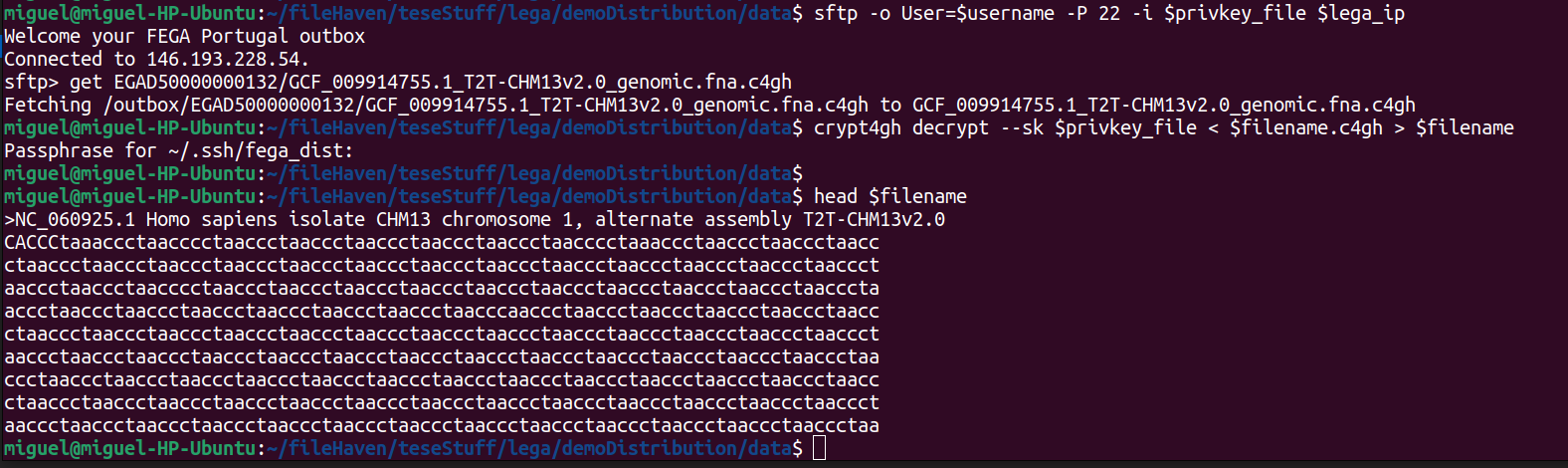Click the IP address 146.193.228.54
The width and height of the screenshot is (1568, 468).
coord(223,60)
